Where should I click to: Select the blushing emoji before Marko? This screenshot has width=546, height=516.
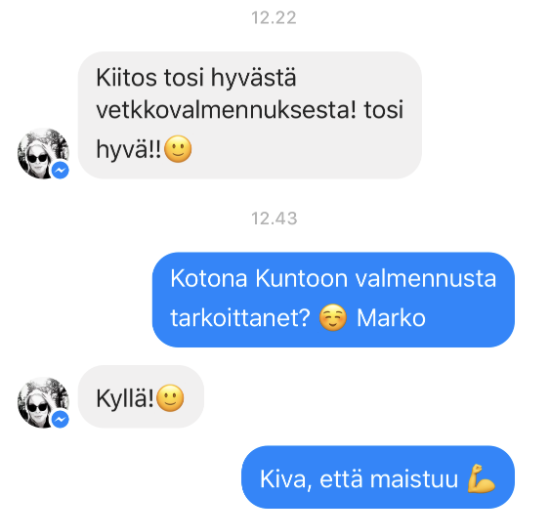click(x=333, y=318)
